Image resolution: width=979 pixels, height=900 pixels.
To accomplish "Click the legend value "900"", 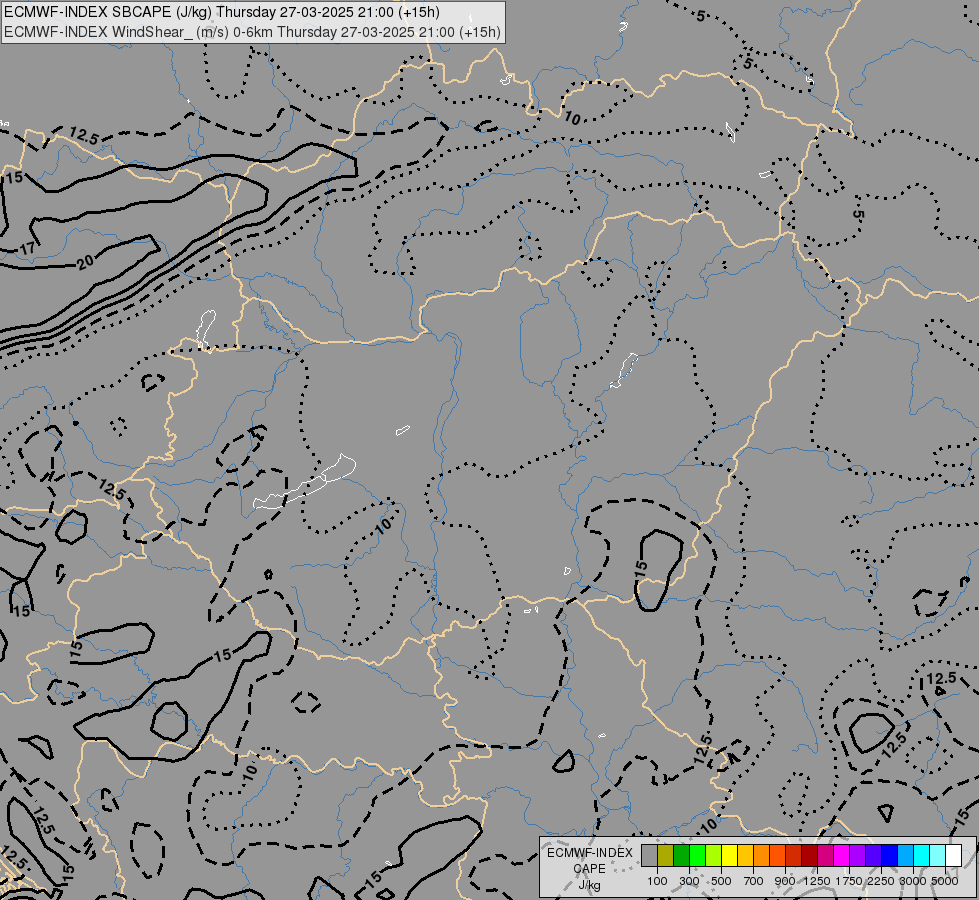I will [785, 881].
